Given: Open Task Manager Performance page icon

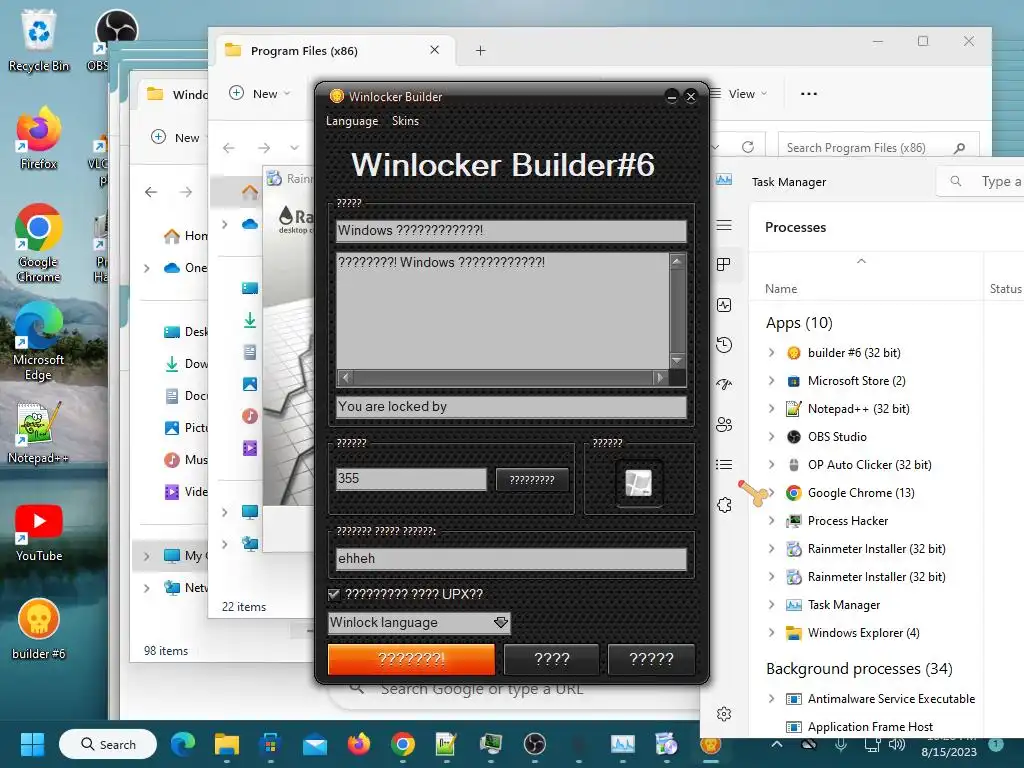Looking at the screenshot, I should [724, 305].
